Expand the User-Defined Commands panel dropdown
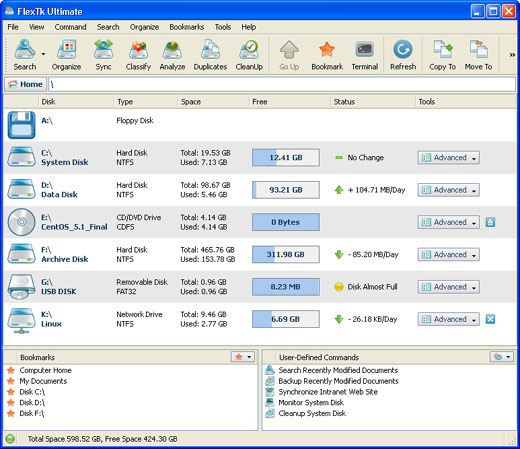Image resolution: width=520 pixels, height=449 pixels. pos(502,357)
